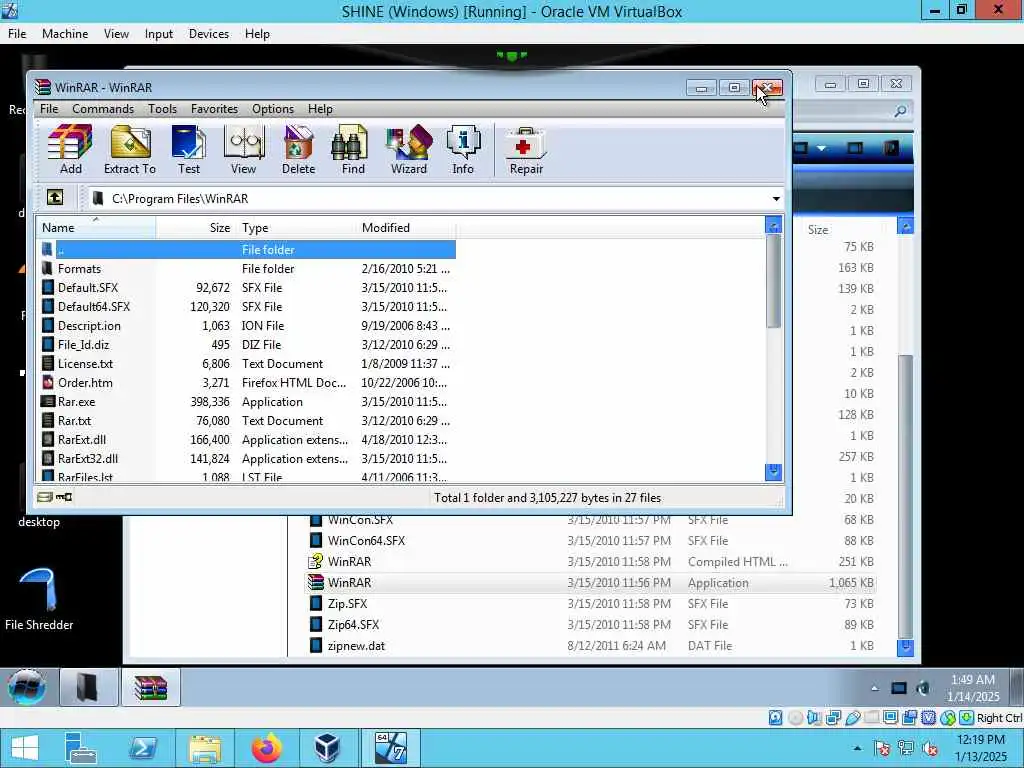Click VirtualBox icon on host taskbar
1024x768 pixels.
click(327, 748)
